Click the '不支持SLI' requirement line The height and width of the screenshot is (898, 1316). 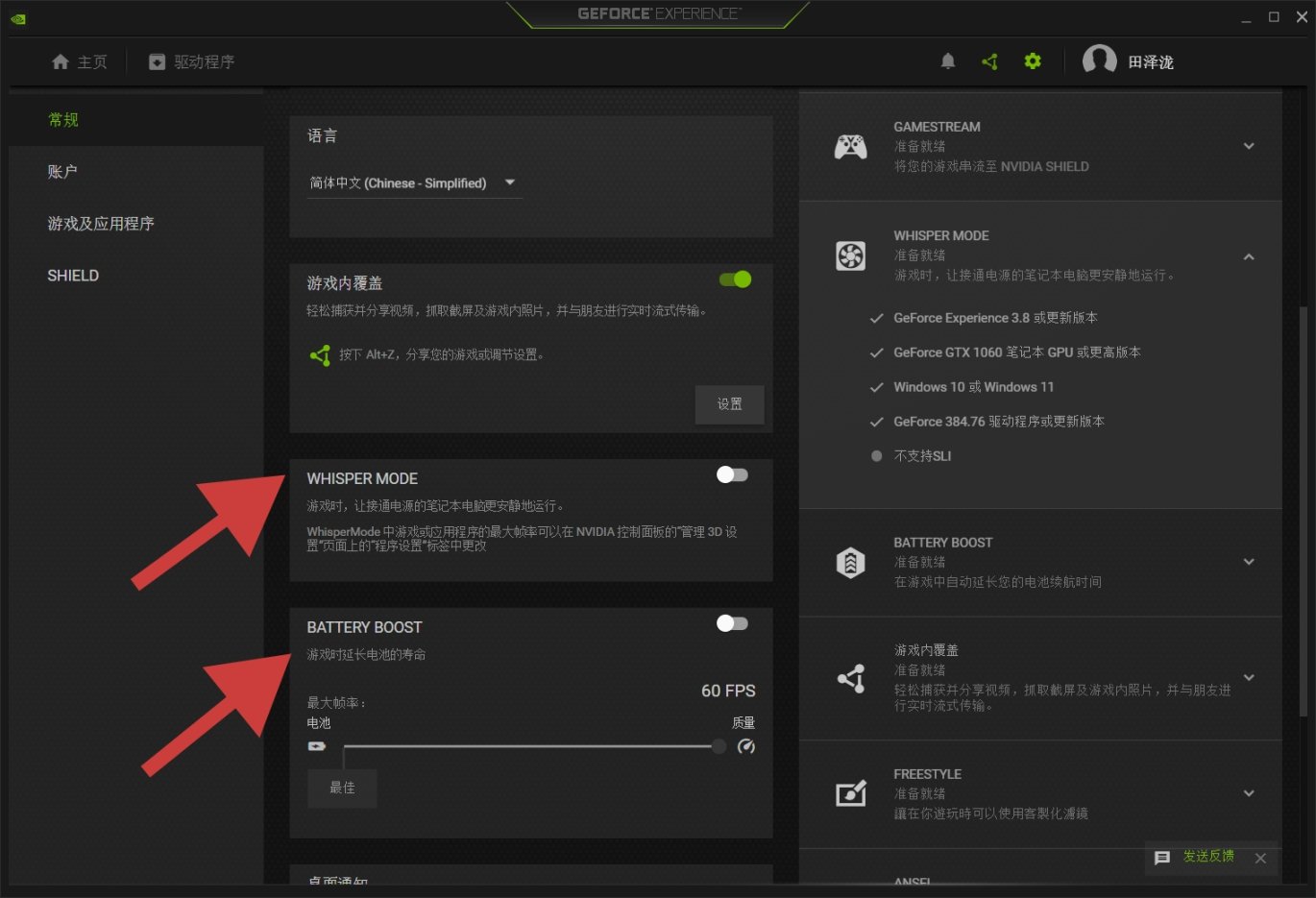click(922, 456)
